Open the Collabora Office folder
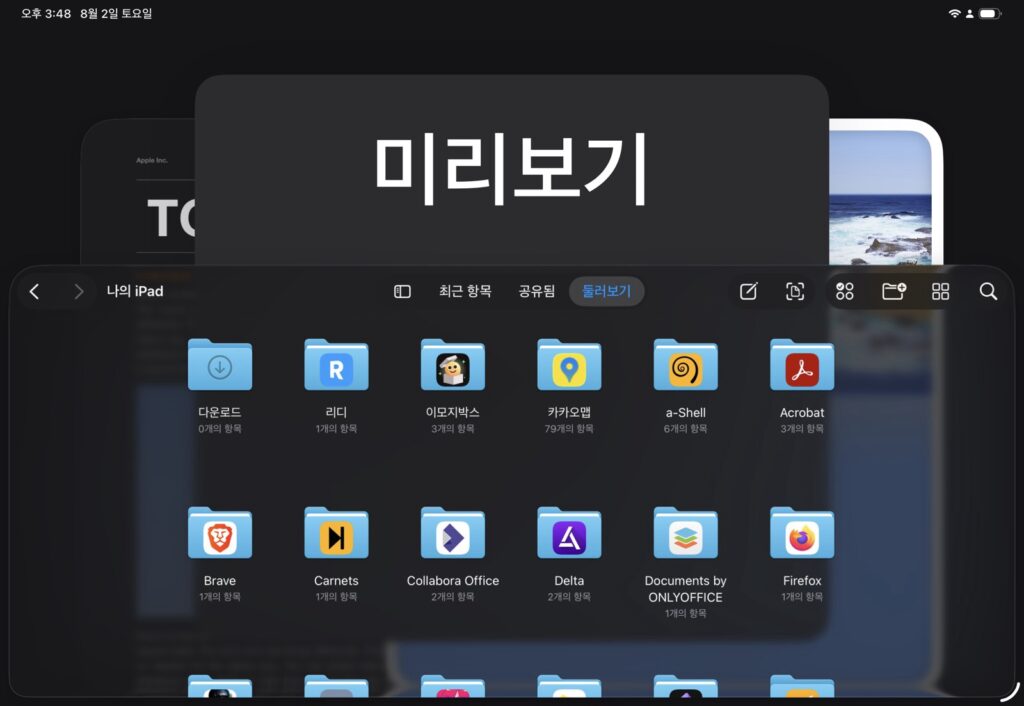Image resolution: width=1024 pixels, height=706 pixels. (x=453, y=533)
